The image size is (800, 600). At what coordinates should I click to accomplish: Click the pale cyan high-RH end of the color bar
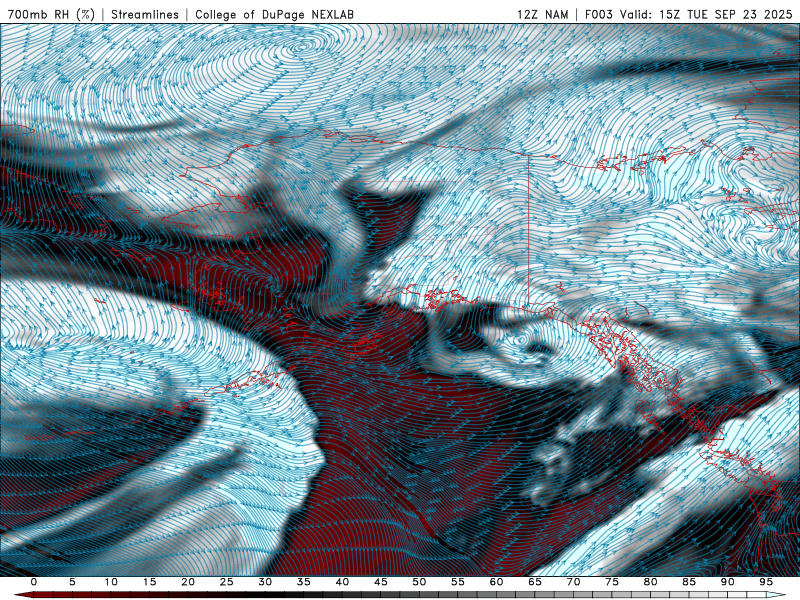coord(776,595)
